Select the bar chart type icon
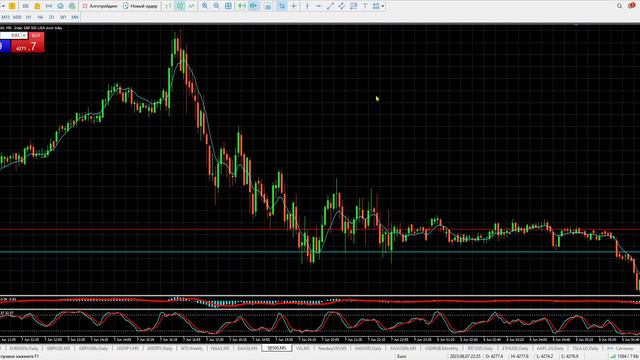This screenshot has width=640, height=360. pos(168,6)
